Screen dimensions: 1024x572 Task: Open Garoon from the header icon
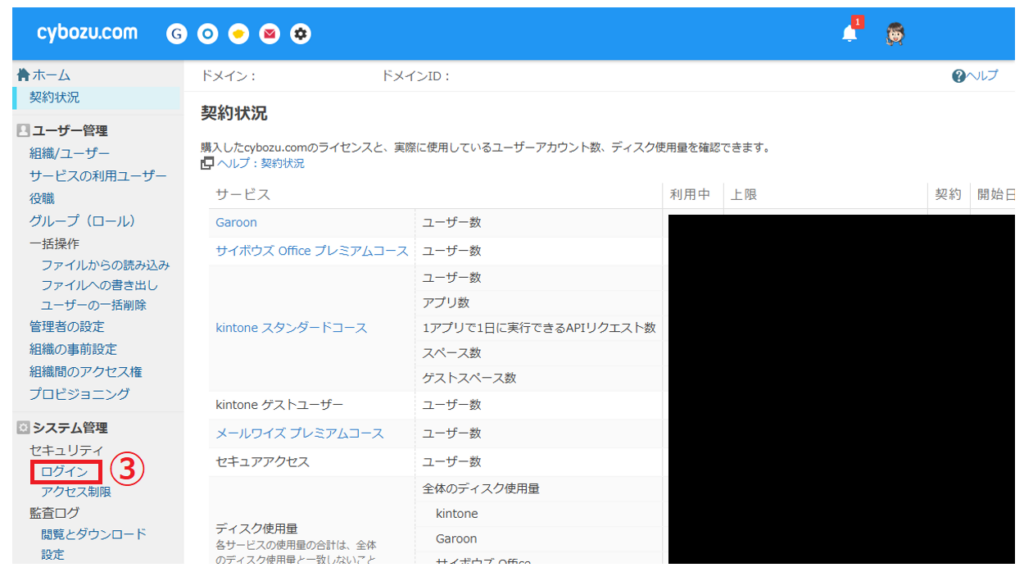pos(176,33)
